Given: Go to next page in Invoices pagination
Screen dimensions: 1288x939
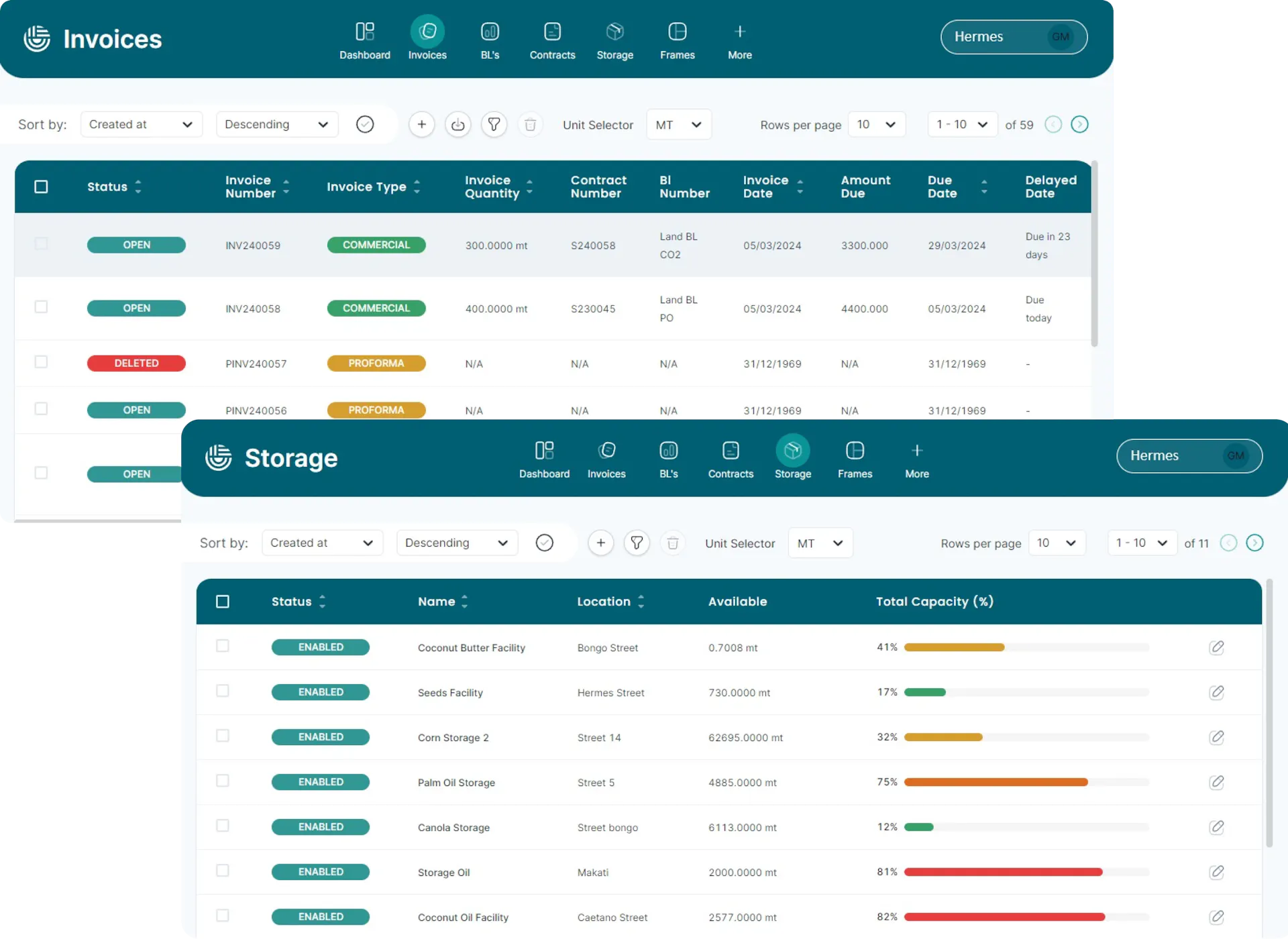Looking at the screenshot, I should [x=1079, y=125].
